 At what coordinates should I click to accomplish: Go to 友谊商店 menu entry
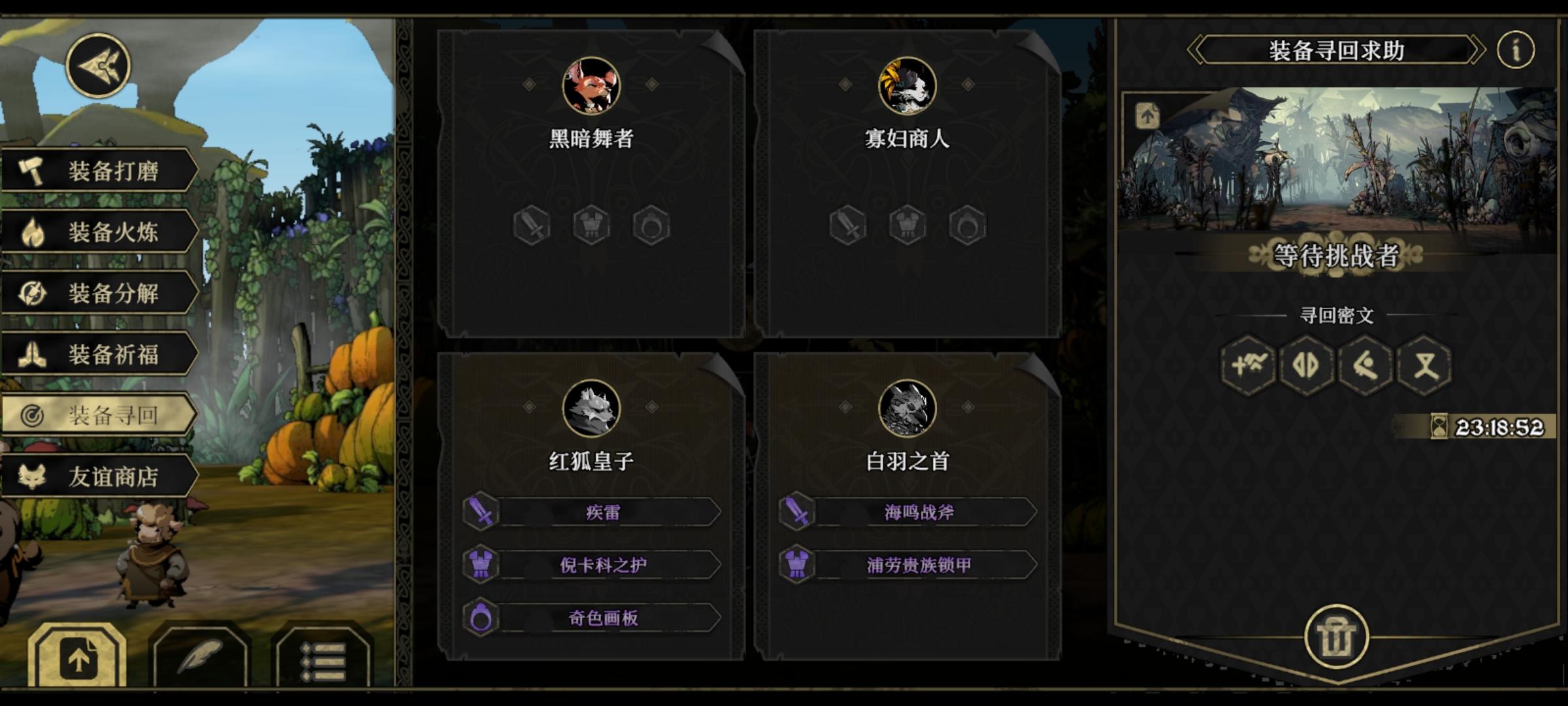100,477
